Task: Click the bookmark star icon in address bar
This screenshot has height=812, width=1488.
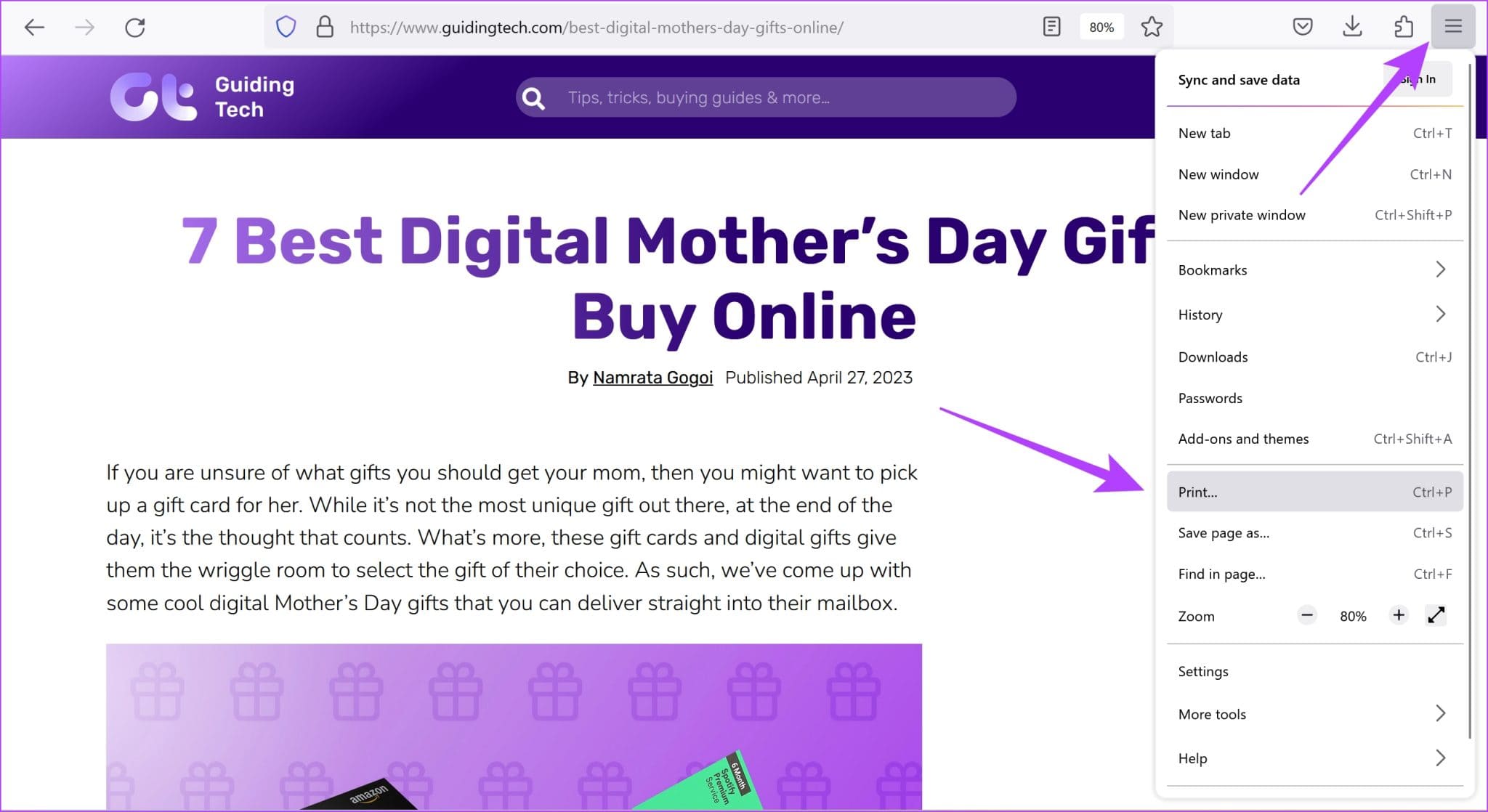Action: point(1152,27)
